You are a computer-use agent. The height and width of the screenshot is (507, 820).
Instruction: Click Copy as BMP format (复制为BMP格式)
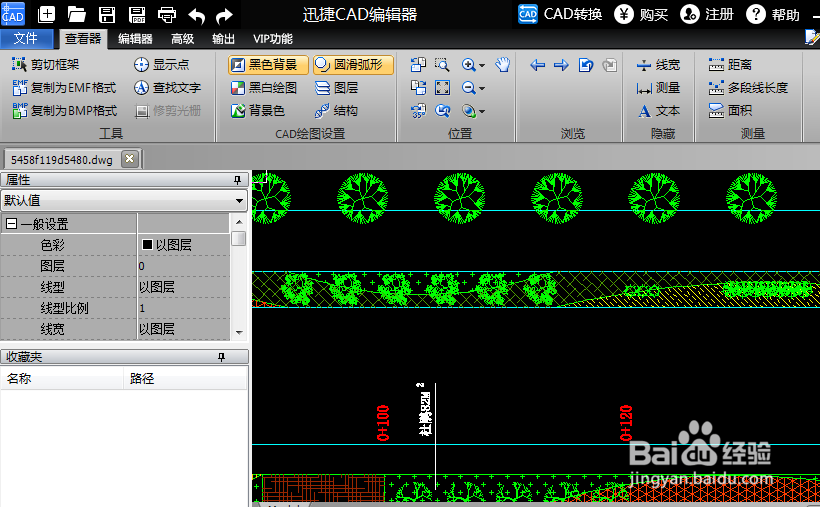coord(64,110)
